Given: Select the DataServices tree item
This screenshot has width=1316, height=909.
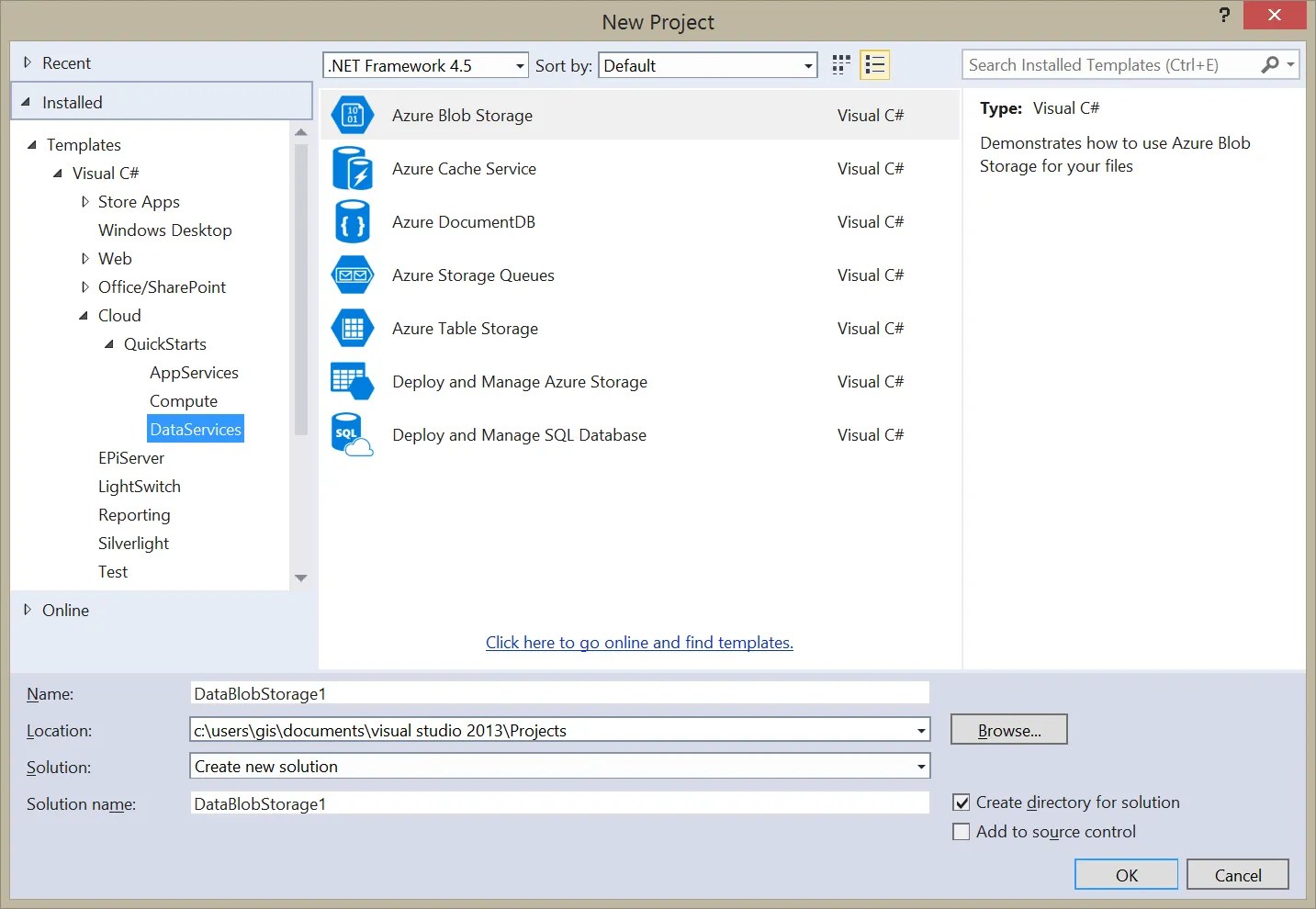Looking at the screenshot, I should click(196, 429).
